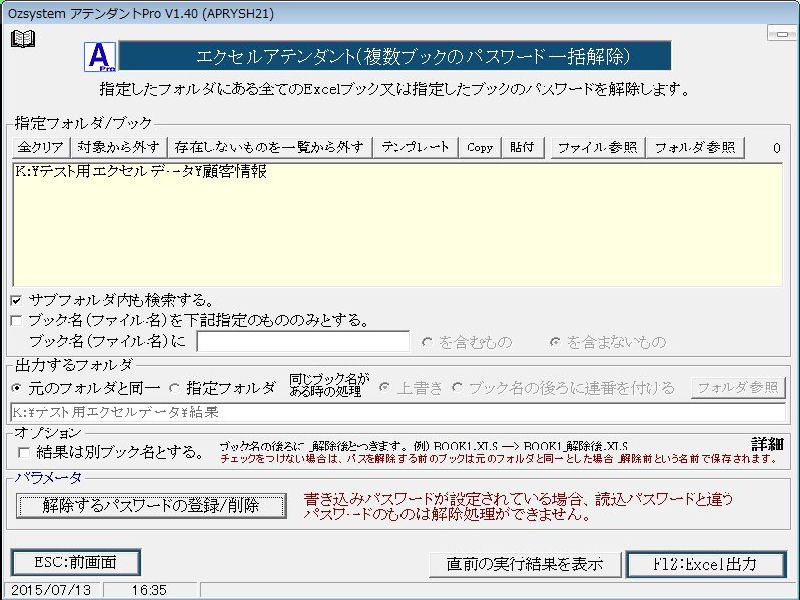Open ファイル参照 file browse button

597,147
